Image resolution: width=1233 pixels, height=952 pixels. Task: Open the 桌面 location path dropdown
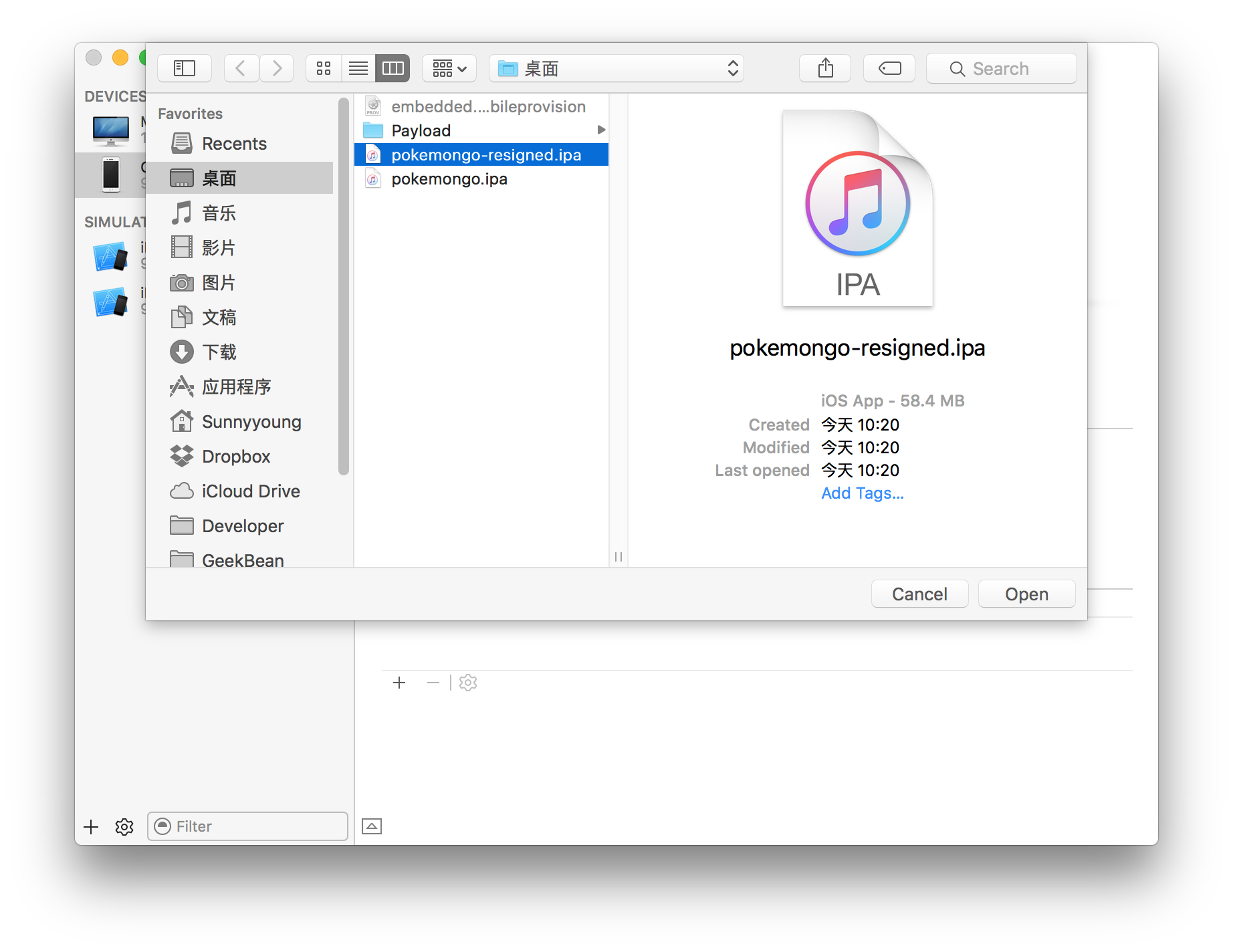click(616, 68)
